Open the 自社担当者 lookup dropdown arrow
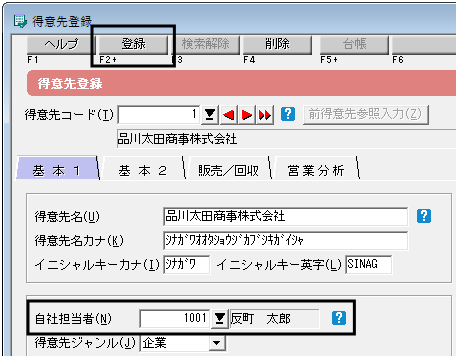The width and height of the screenshot is (456, 364). point(220,319)
